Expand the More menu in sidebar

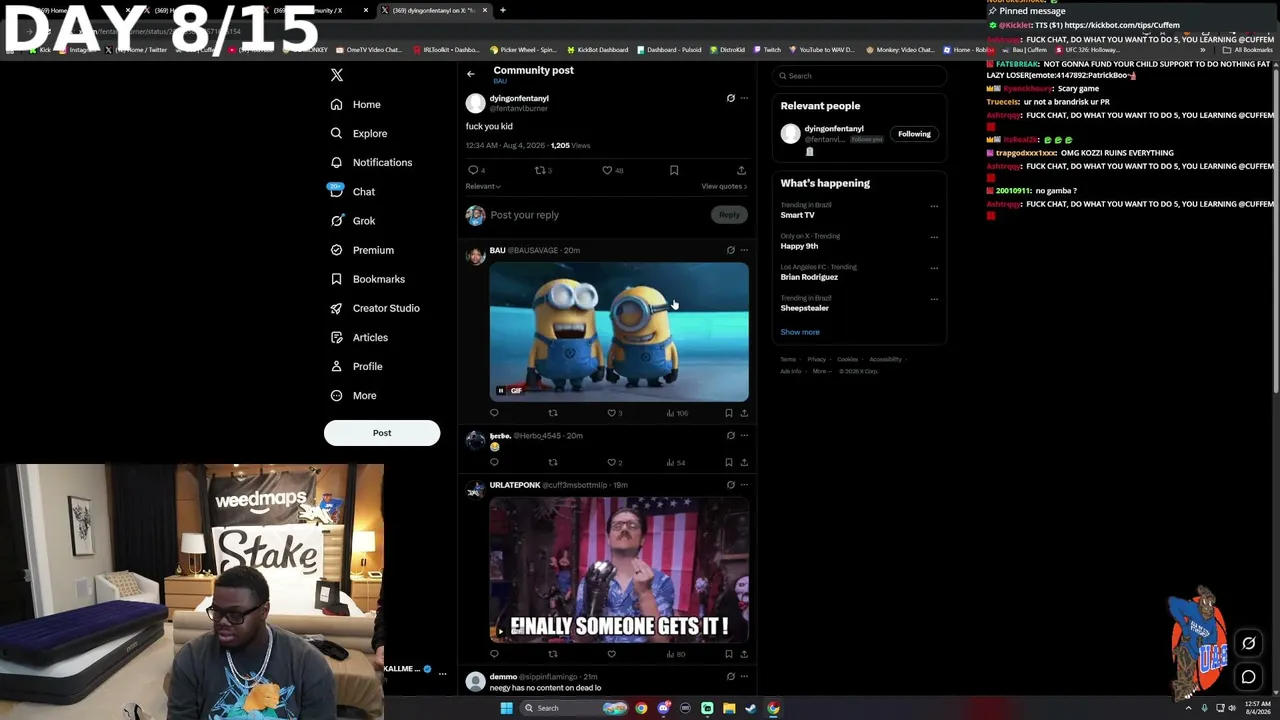353,395
